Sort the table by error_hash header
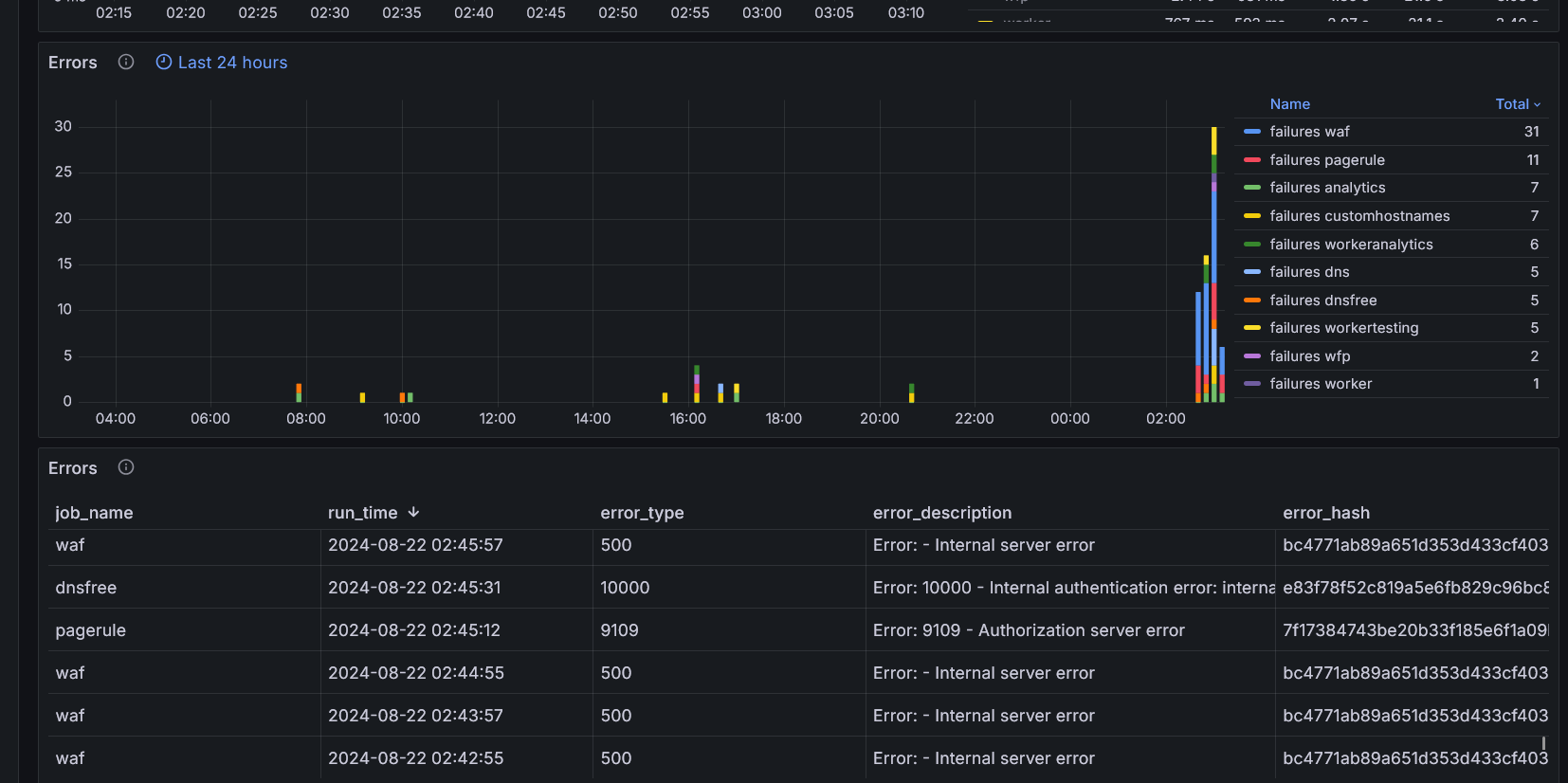The width and height of the screenshot is (1568, 783). [1326, 513]
